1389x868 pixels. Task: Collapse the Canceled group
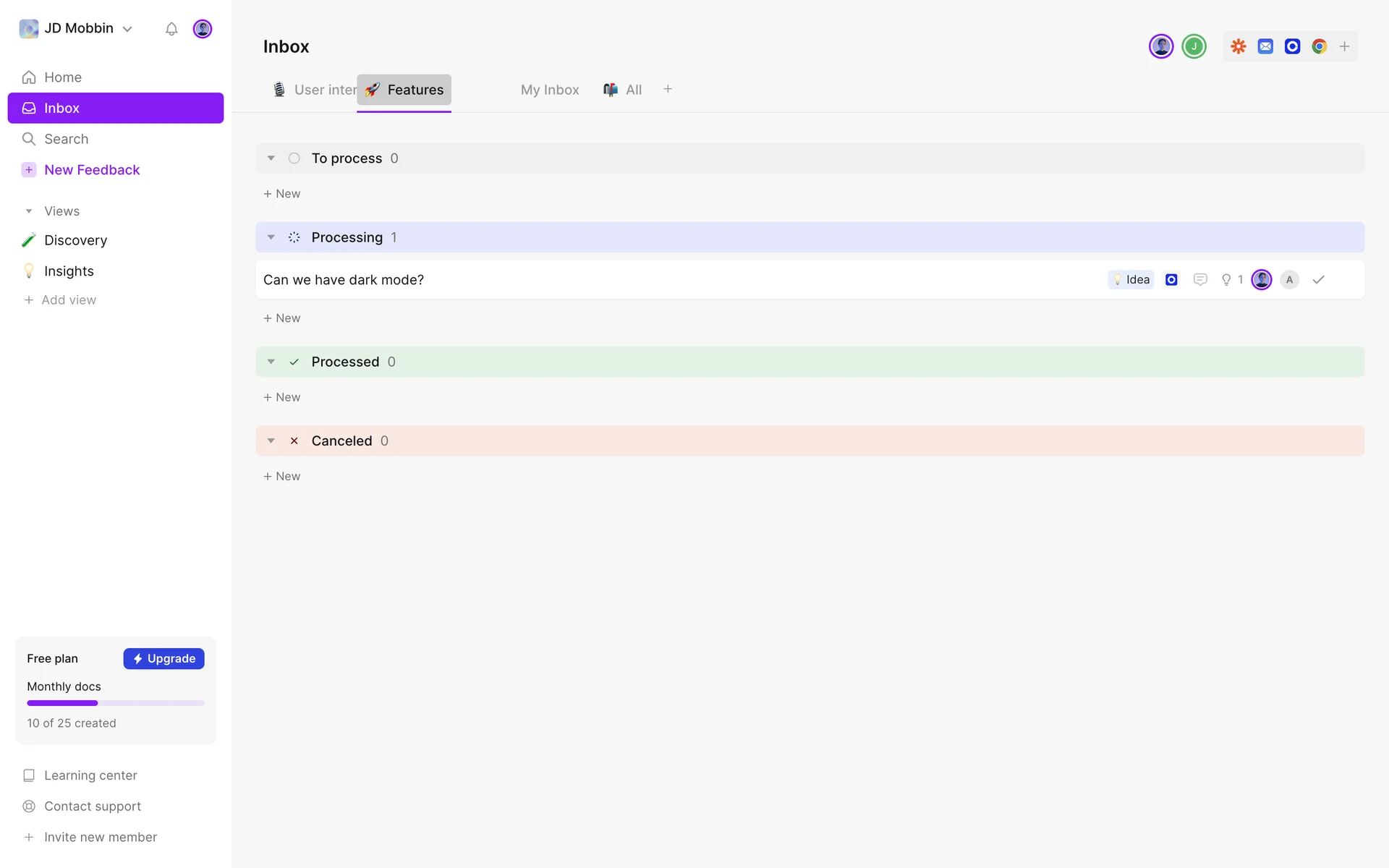(x=271, y=441)
